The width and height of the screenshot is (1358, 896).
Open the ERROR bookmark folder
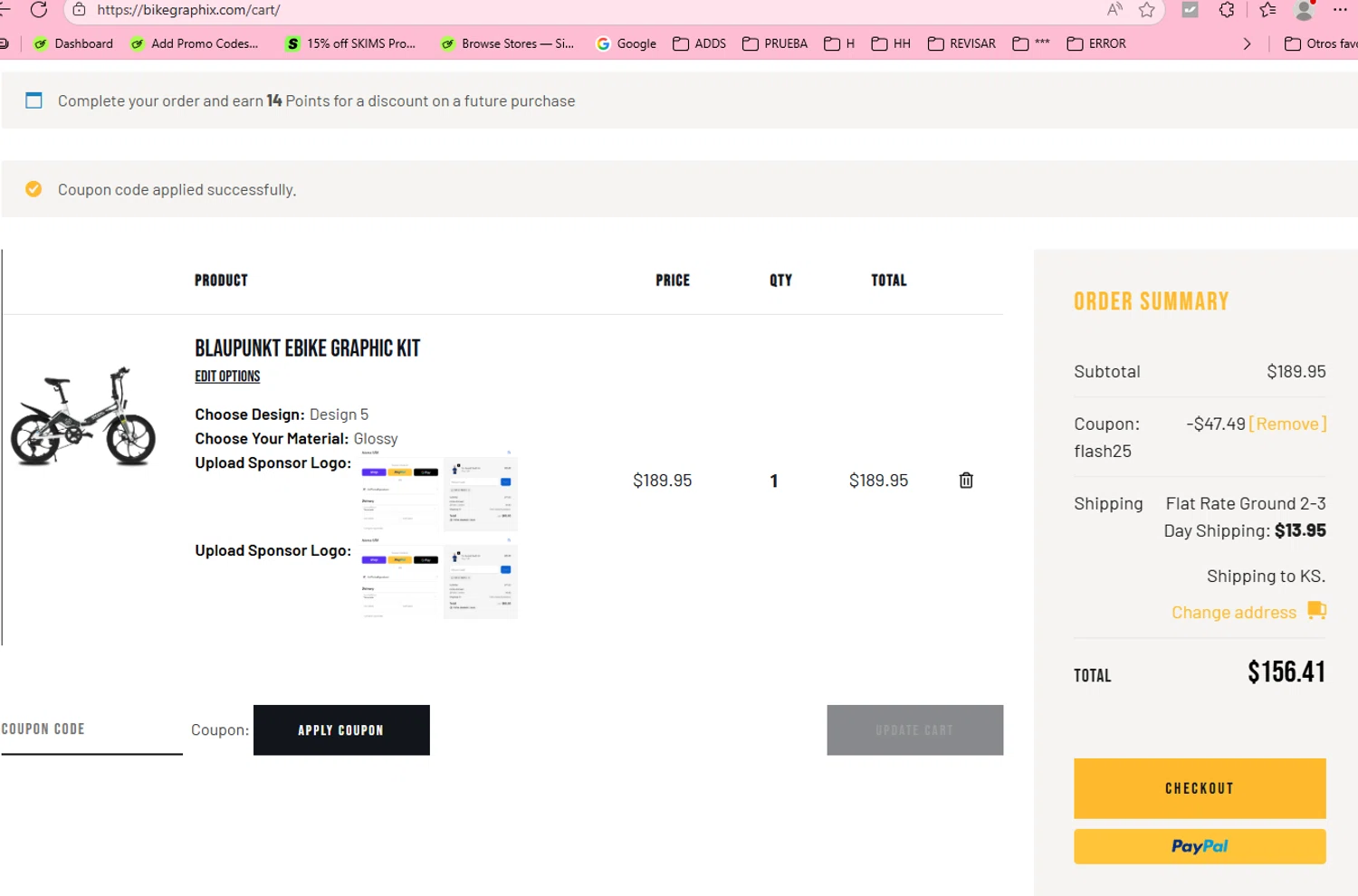(1096, 43)
